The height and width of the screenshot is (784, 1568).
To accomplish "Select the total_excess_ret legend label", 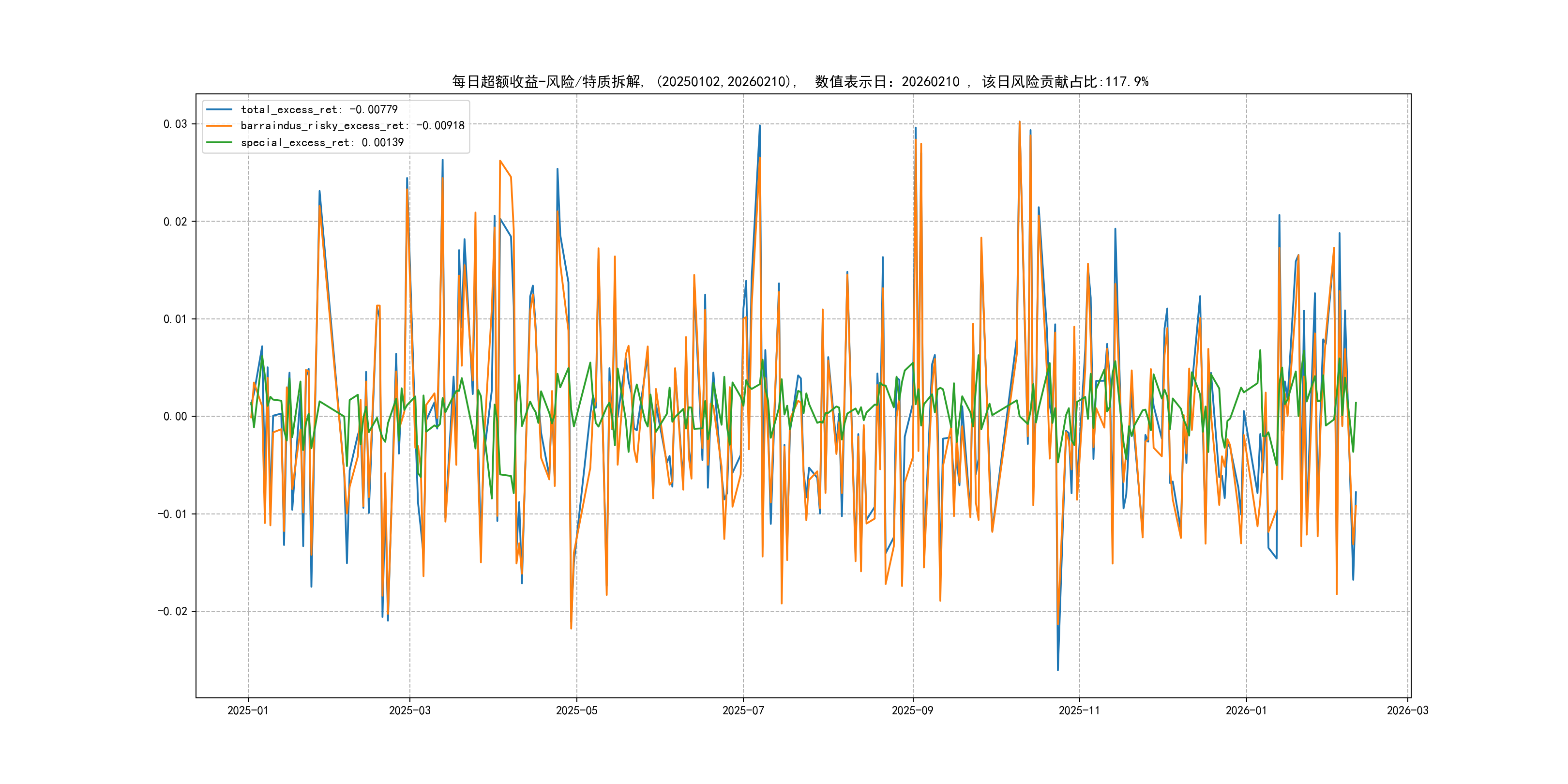I will (x=319, y=109).
